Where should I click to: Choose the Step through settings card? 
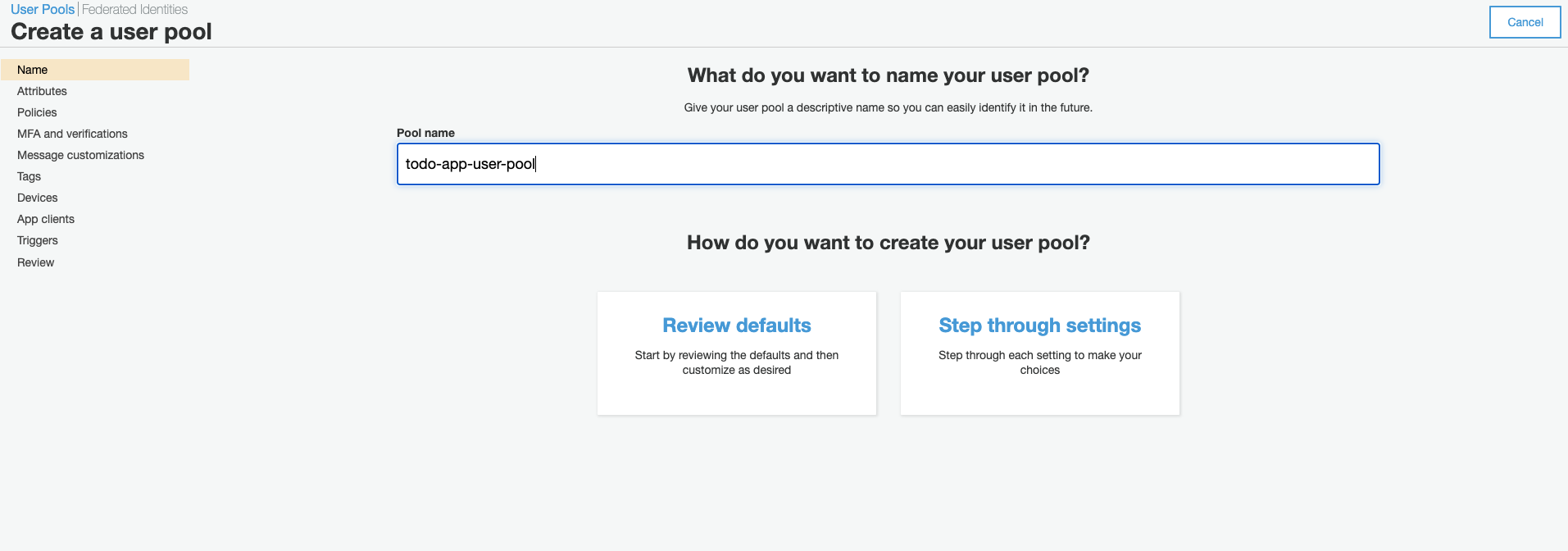1040,353
